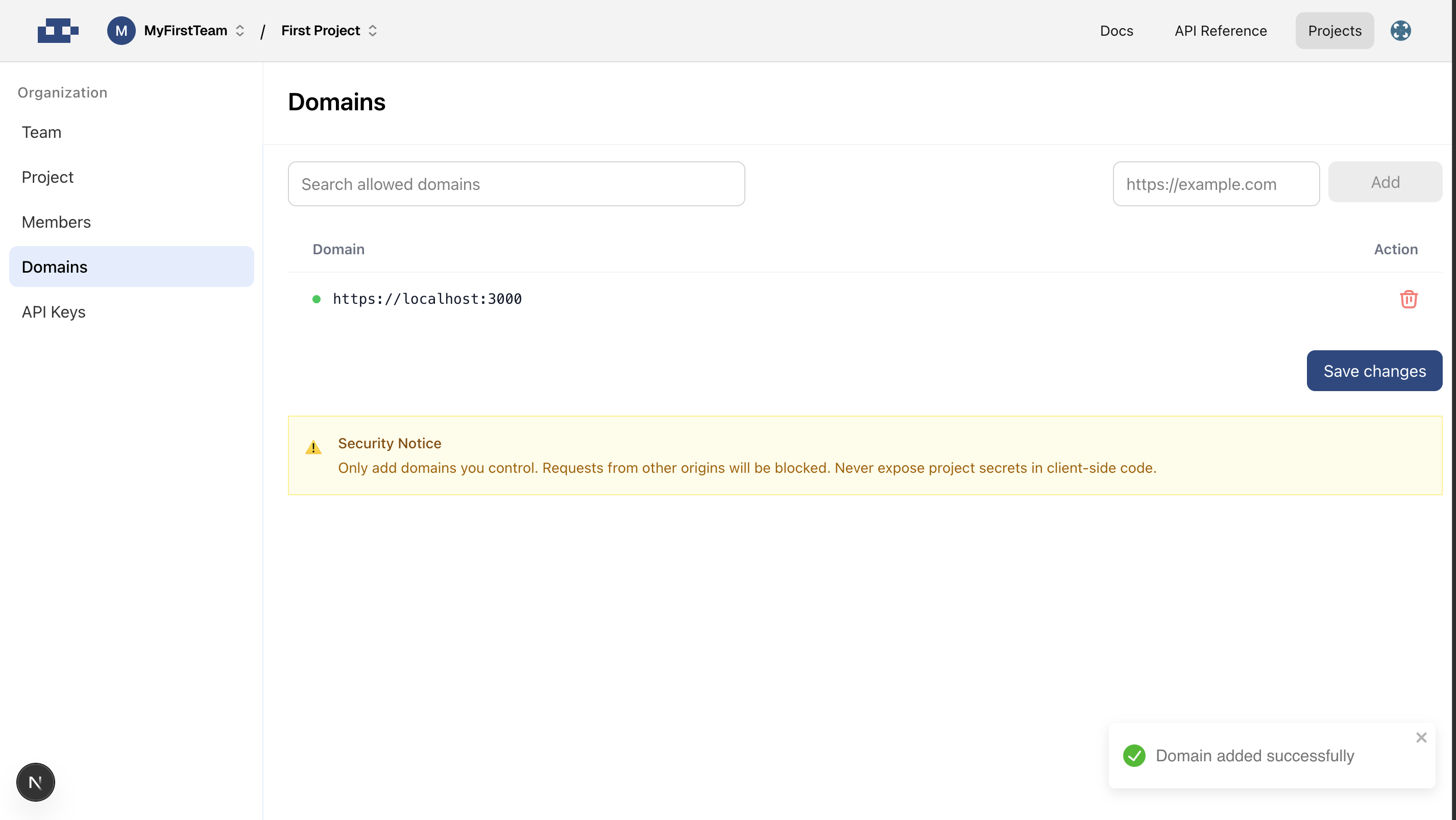
Task: Click the search allowed domains field
Action: coord(516,184)
